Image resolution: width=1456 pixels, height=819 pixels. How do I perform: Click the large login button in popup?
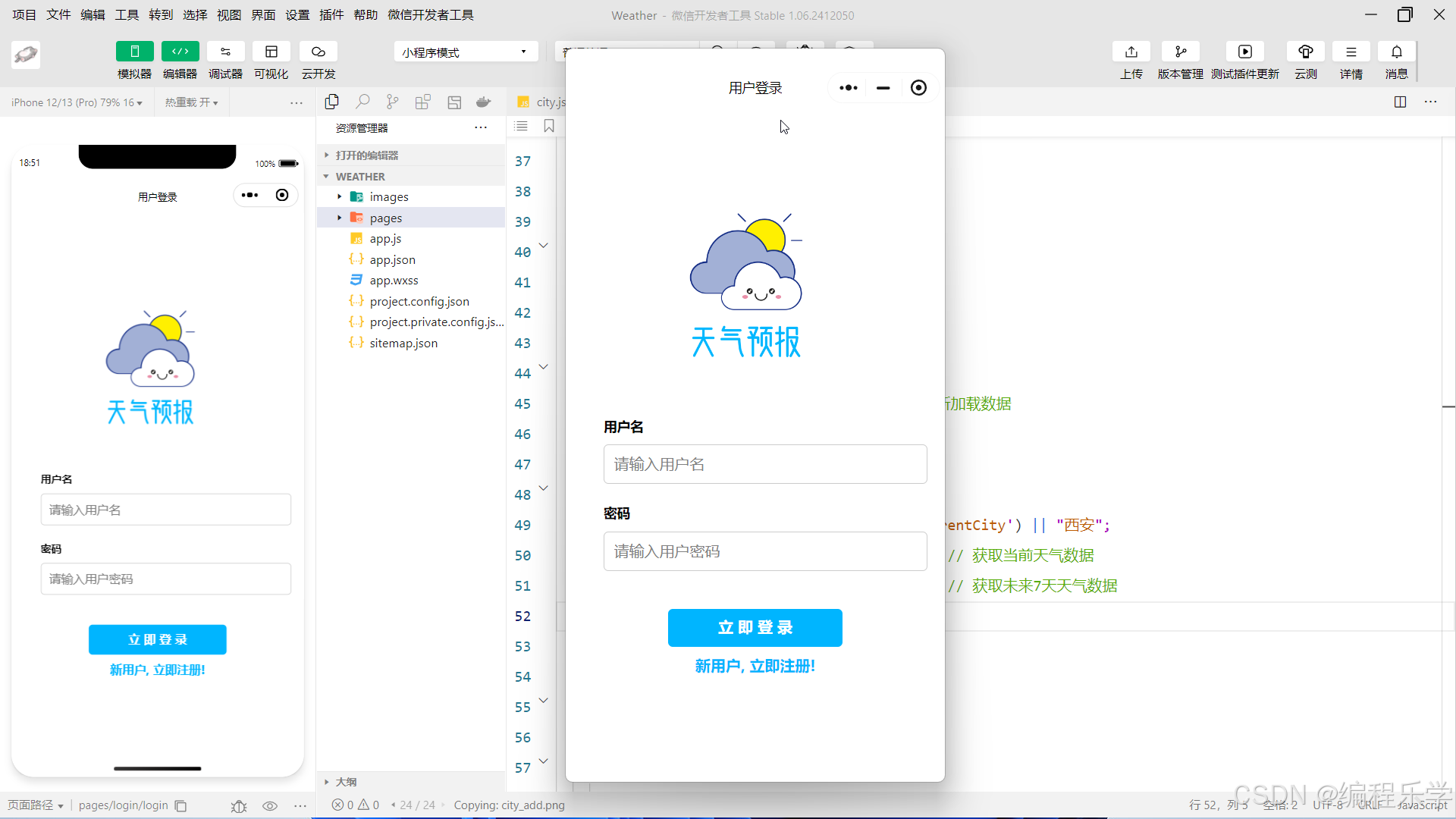pos(755,628)
